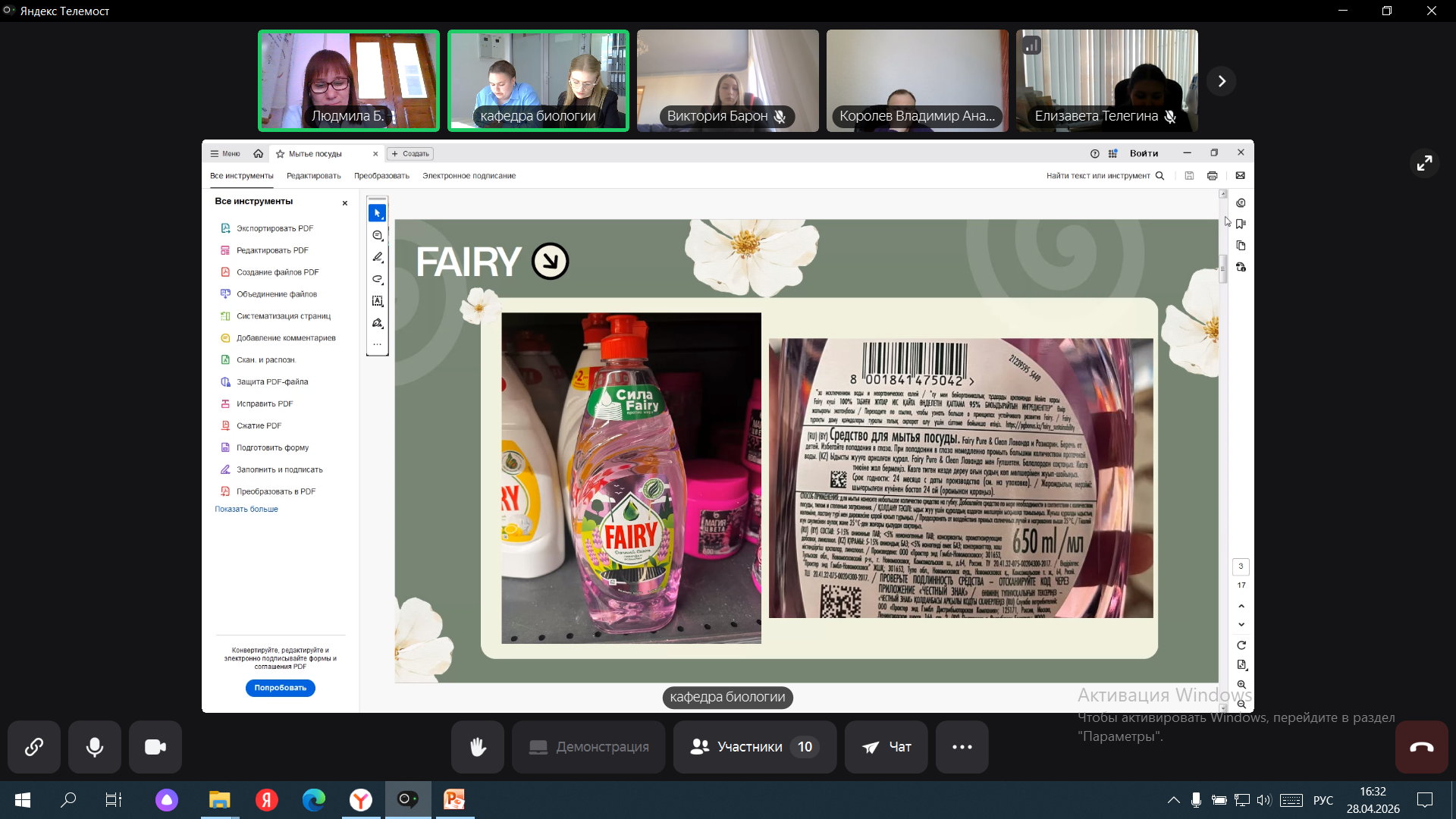Image resolution: width=1456 pixels, height=819 pixels.
Task: Open the Чат panel
Action: pyautogui.click(x=886, y=747)
